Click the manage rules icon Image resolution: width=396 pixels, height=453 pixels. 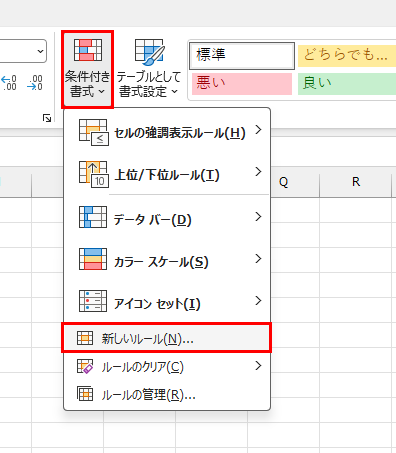(x=85, y=394)
